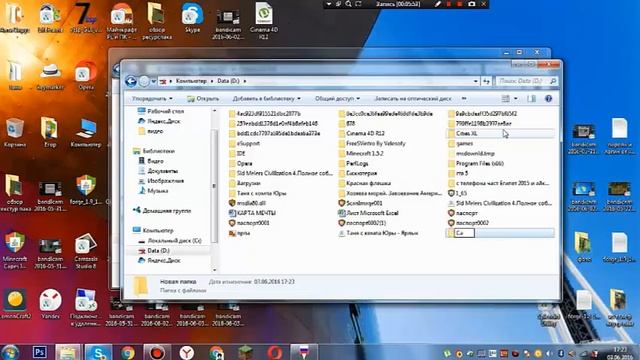Viewport: 640px width, 360px height.
Task: Select the Бухгалтерия folder
Action: [x=358, y=173]
